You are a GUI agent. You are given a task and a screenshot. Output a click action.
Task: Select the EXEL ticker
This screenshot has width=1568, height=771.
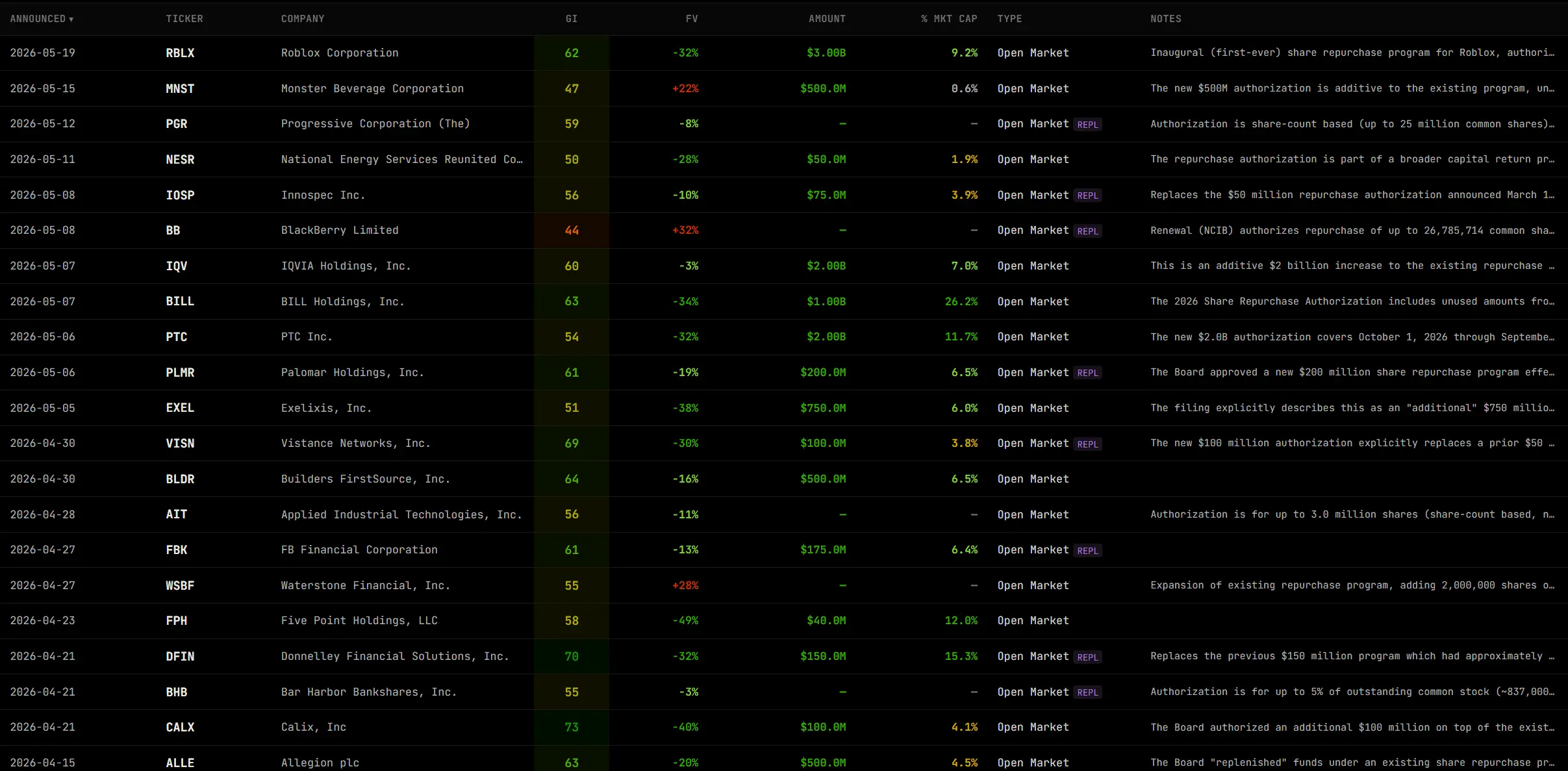(x=180, y=408)
